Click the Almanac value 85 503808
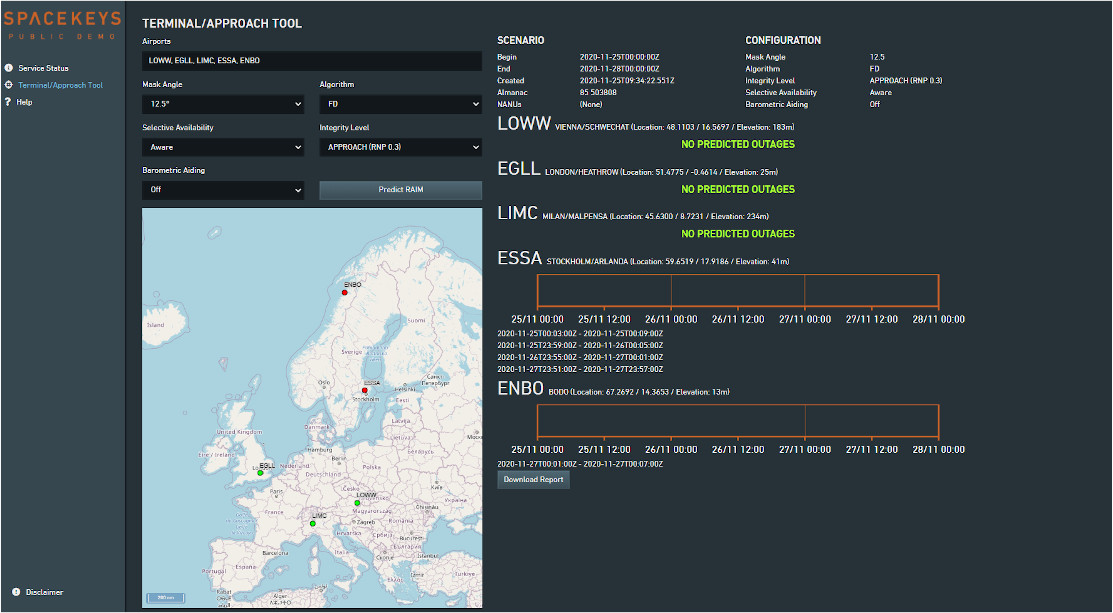This screenshot has width=1113, height=613. coord(598,92)
